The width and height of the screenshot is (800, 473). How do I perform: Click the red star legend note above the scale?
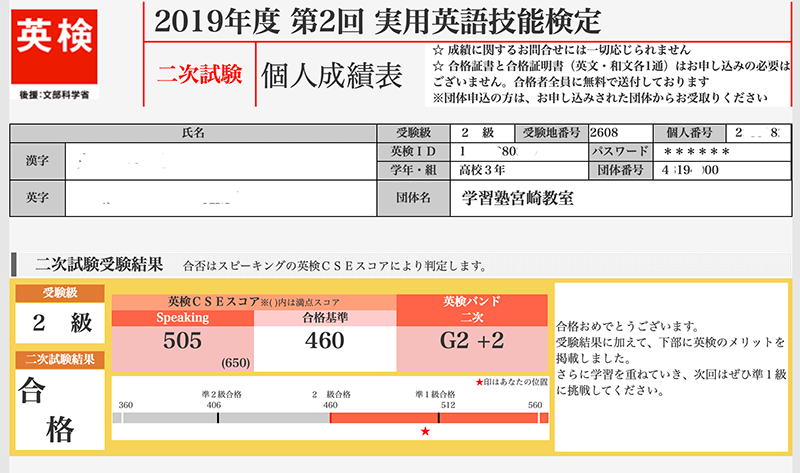(x=513, y=383)
